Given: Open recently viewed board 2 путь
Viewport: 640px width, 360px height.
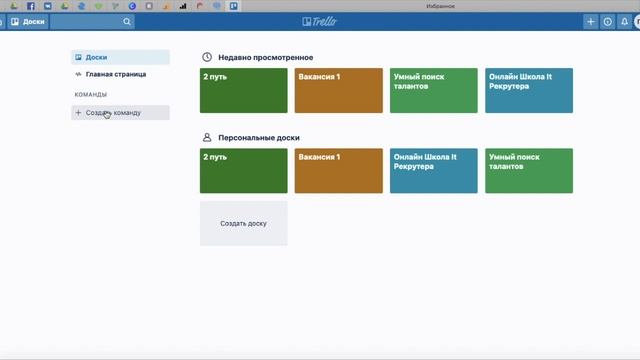Looking at the screenshot, I should tap(244, 91).
